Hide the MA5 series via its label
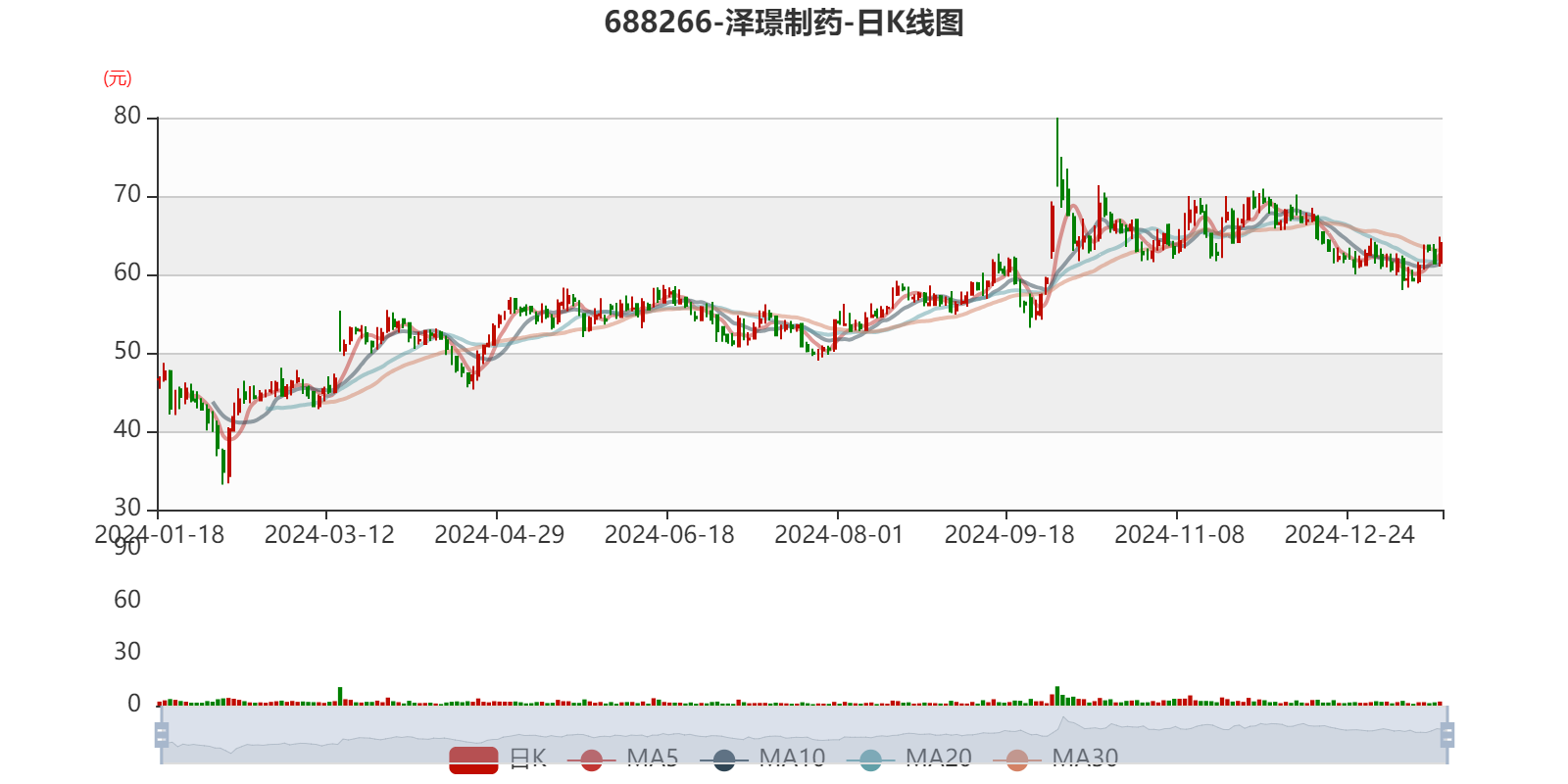Image resolution: width=1568 pixels, height=784 pixels. pyautogui.click(x=653, y=759)
